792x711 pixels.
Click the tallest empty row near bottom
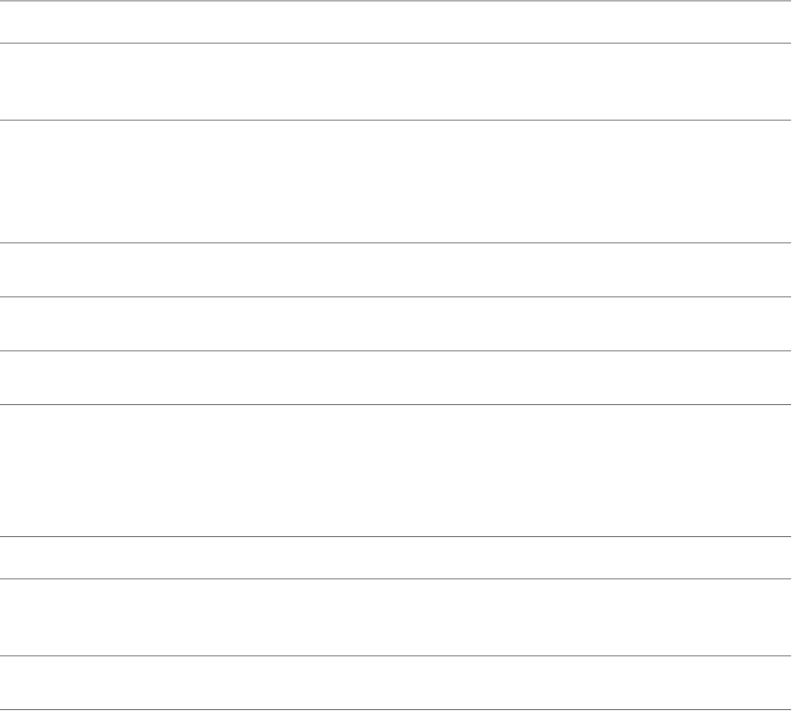[396, 470]
